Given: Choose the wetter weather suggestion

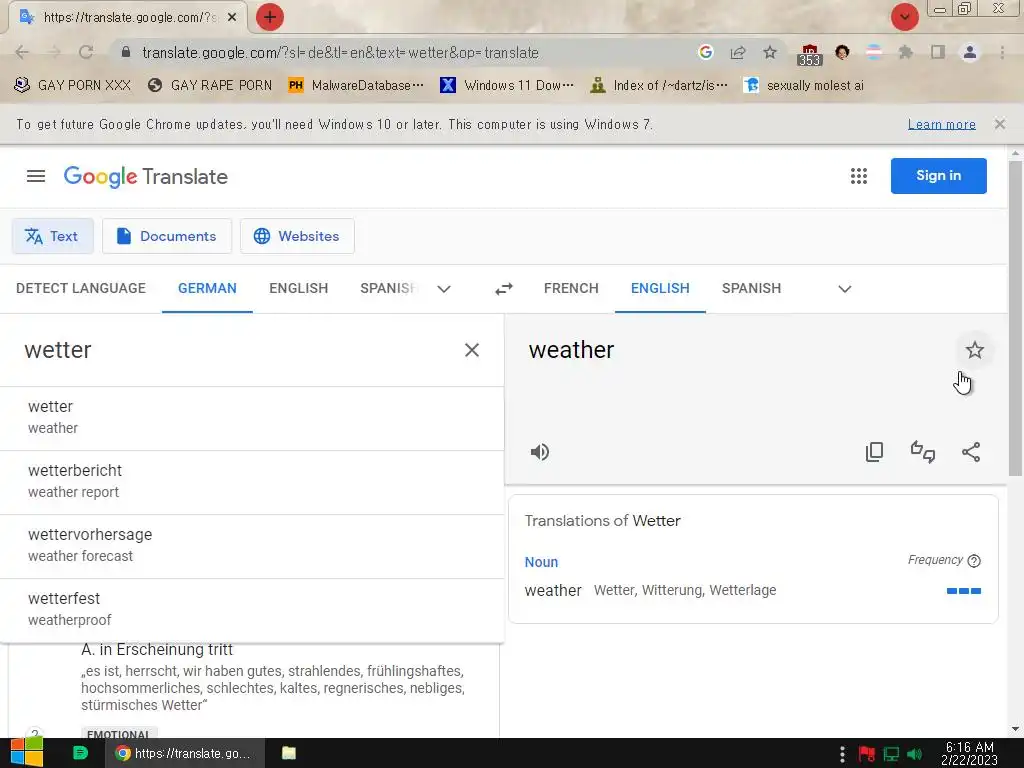Looking at the screenshot, I should pos(252,418).
